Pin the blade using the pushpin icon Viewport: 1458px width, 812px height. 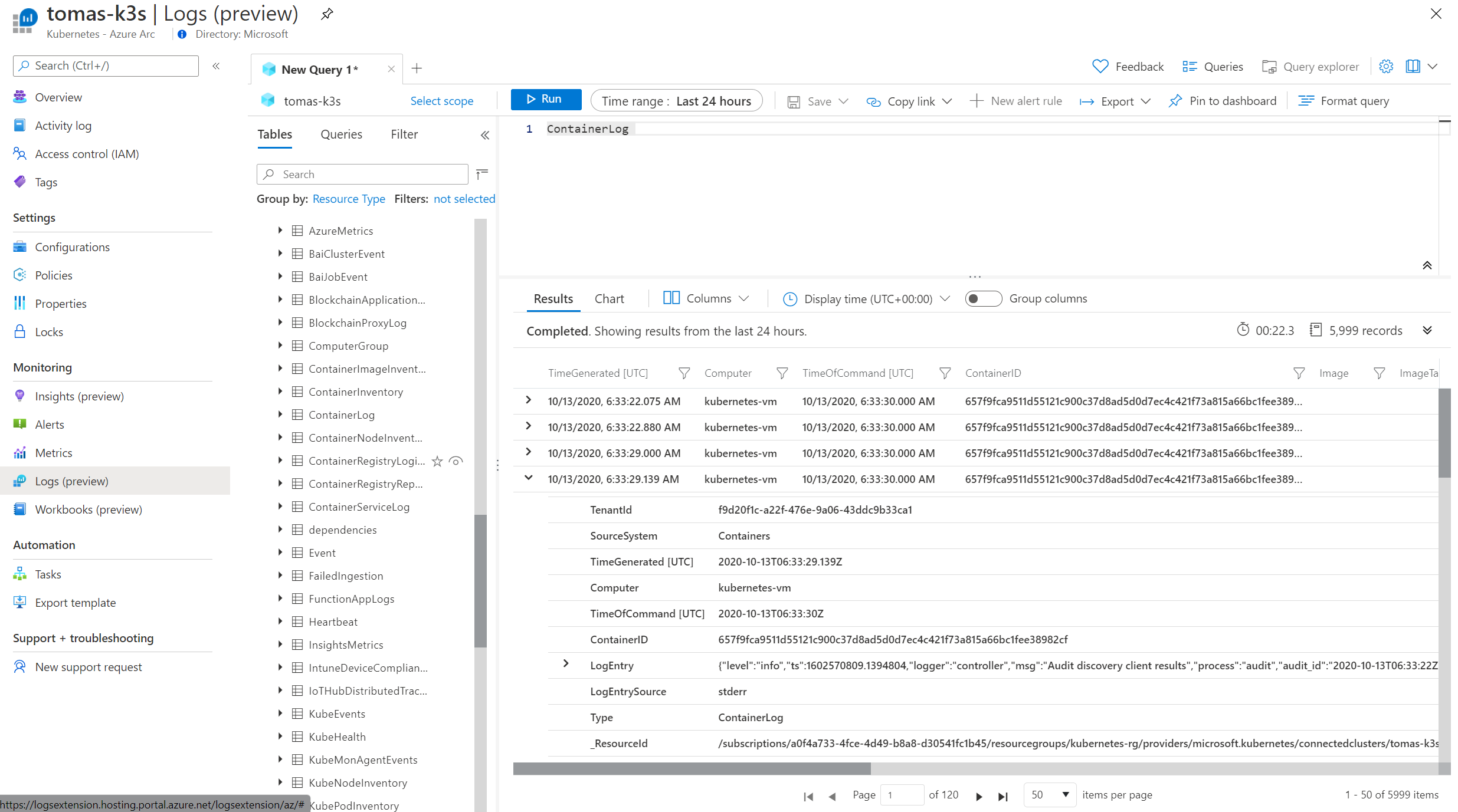(327, 14)
